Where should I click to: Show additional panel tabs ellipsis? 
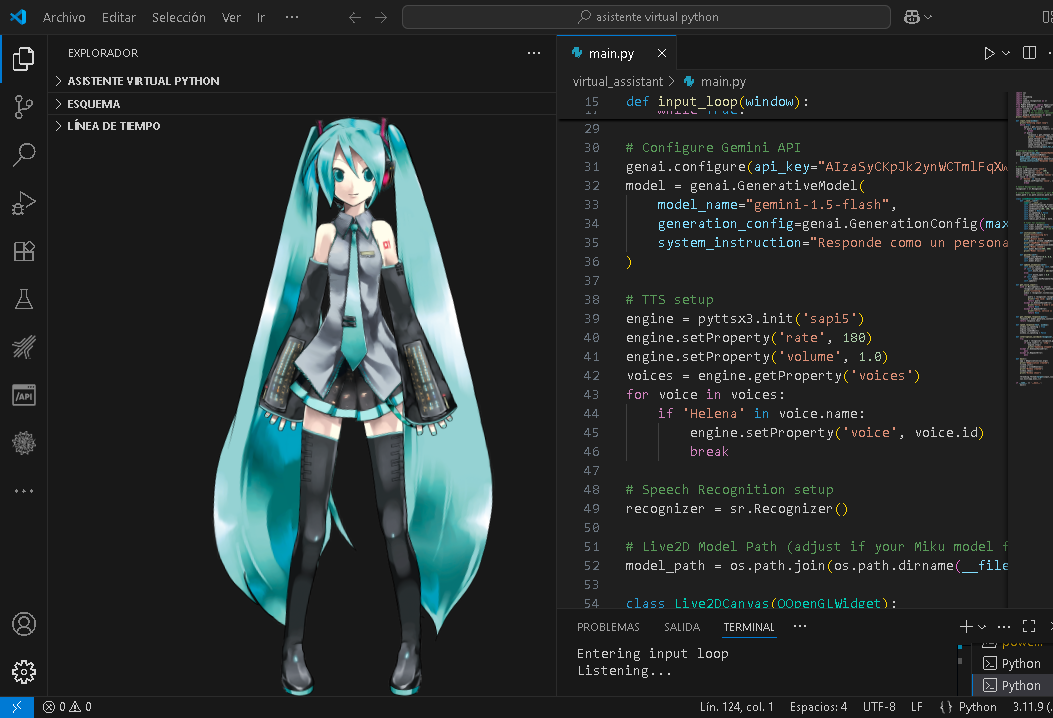pos(800,627)
